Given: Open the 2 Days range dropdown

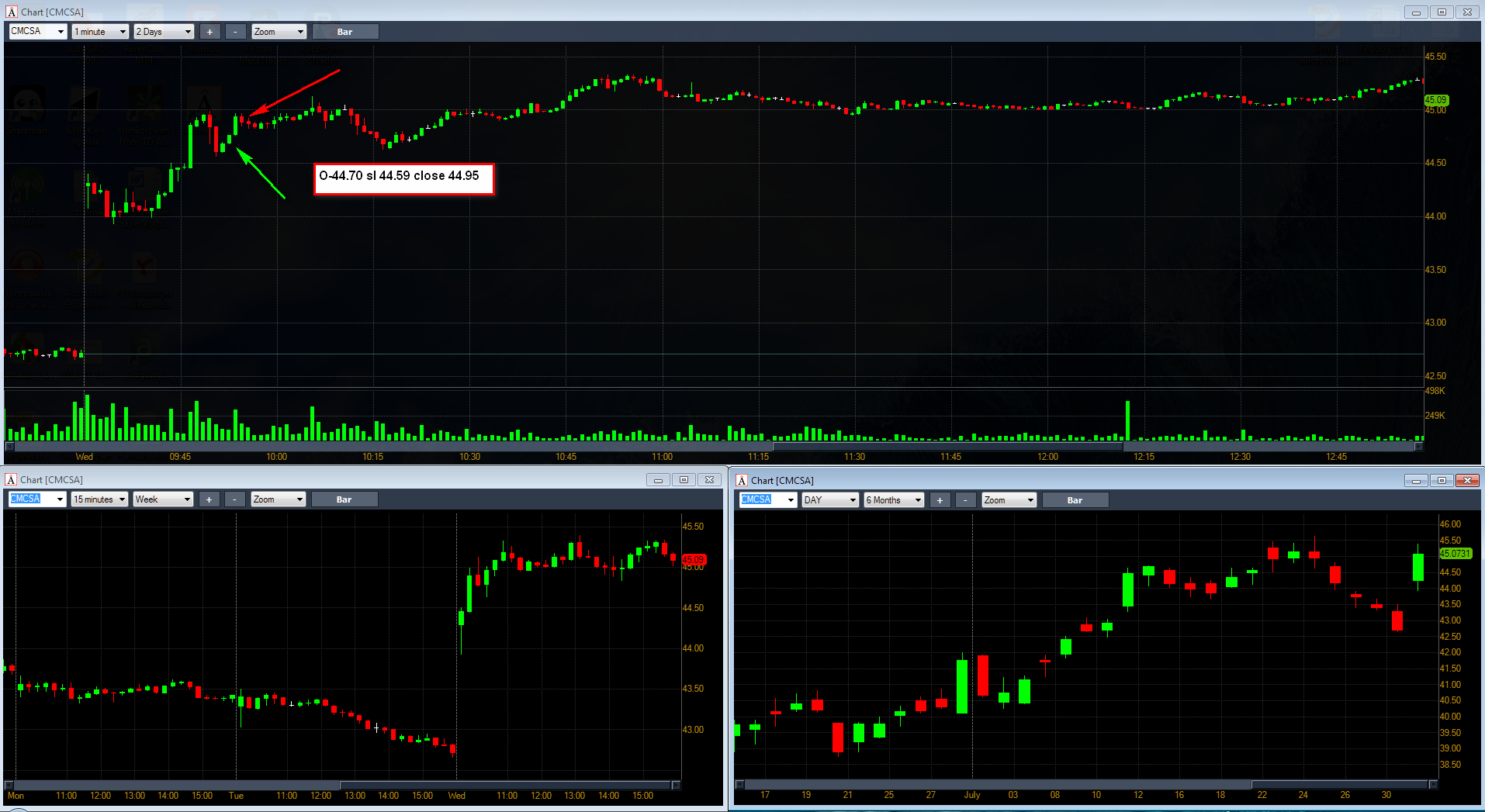Looking at the screenshot, I should coord(164,32).
